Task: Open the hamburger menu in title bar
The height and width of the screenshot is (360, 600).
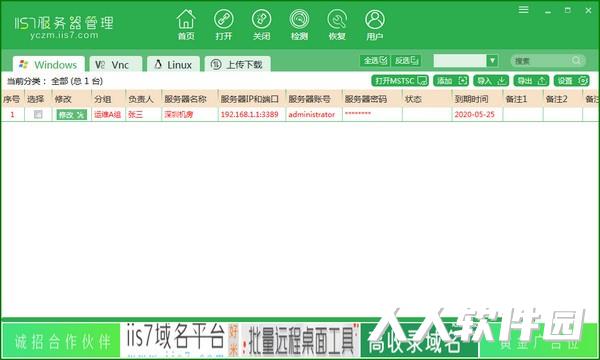Action: pos(523,10)
